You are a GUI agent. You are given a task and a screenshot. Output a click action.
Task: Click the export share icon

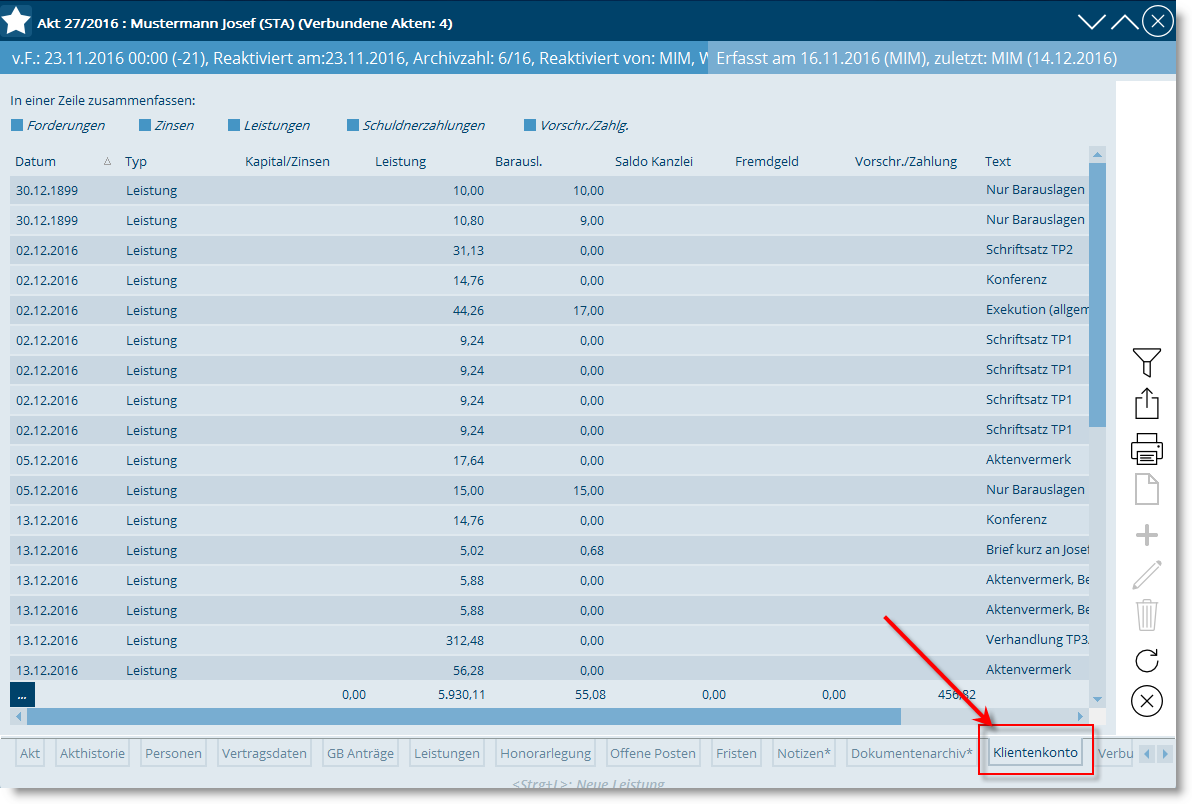(x=1146, y=404)
